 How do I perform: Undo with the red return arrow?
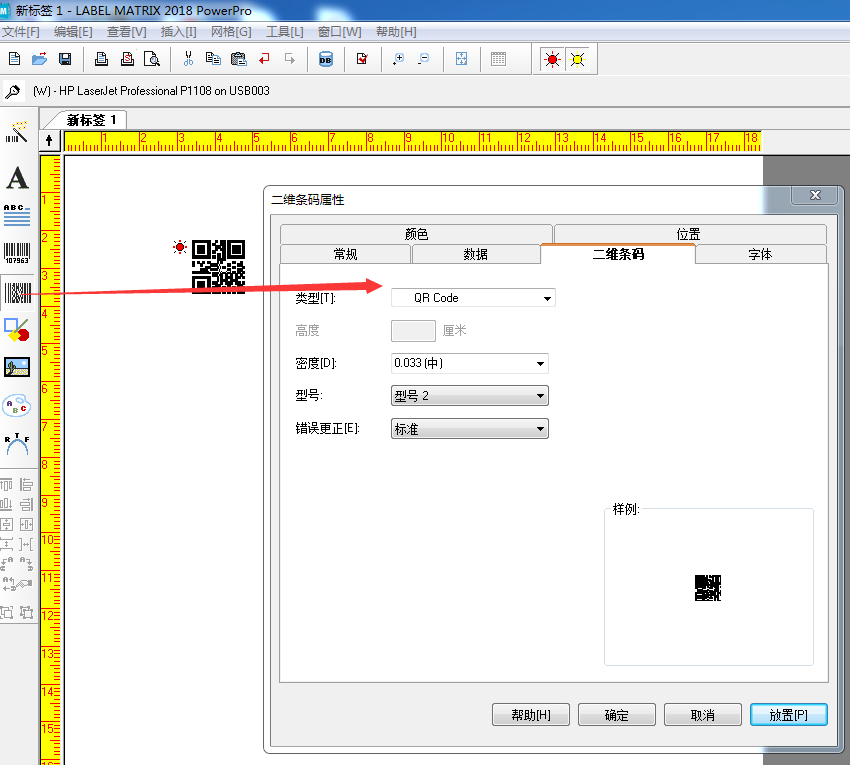point(265,59)
